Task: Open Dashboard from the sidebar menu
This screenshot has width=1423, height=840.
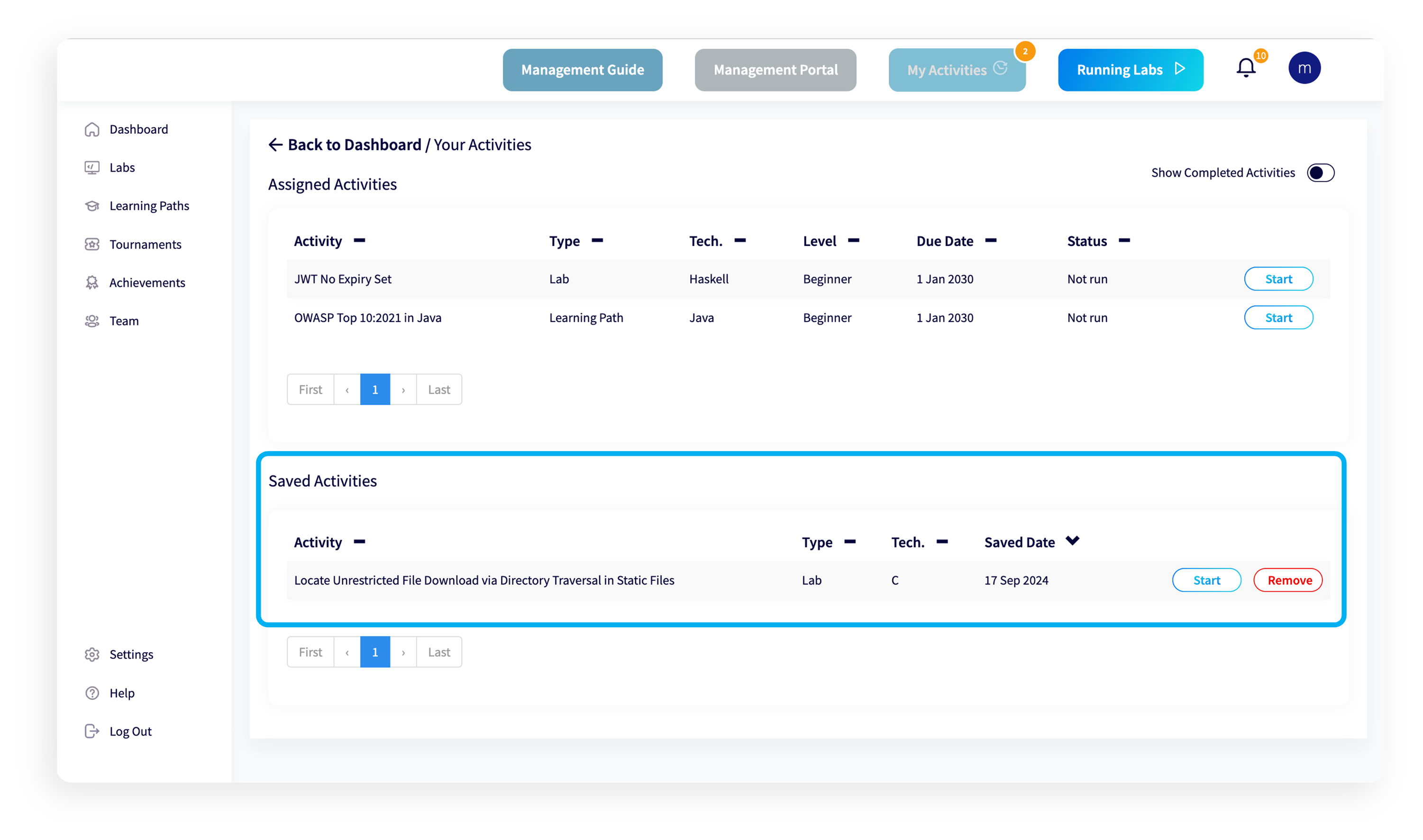Action: 139,130
